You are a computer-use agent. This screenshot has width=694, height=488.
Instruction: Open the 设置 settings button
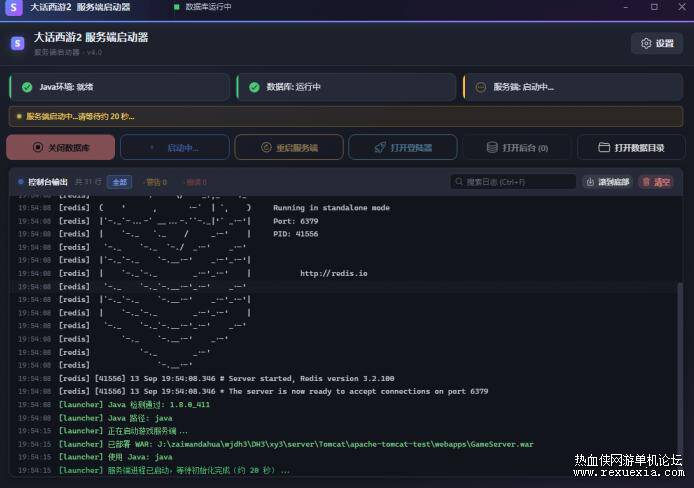pyautogui.click(x=657, y=43)
